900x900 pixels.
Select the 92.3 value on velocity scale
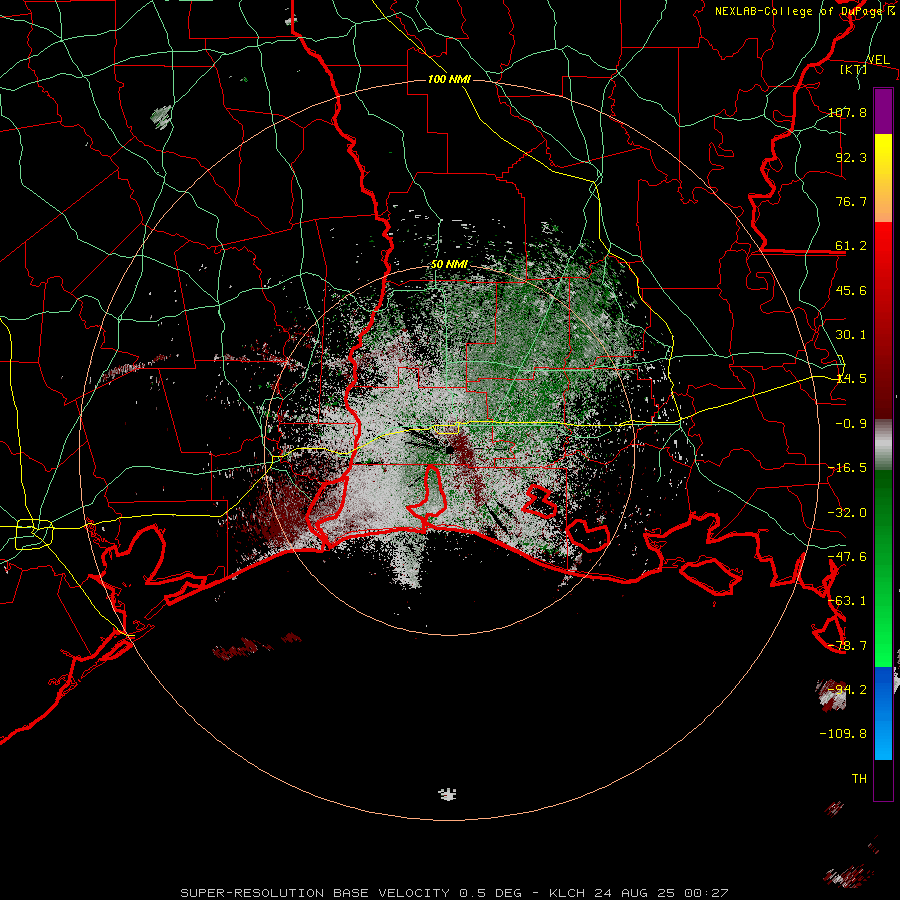[851, 157]
